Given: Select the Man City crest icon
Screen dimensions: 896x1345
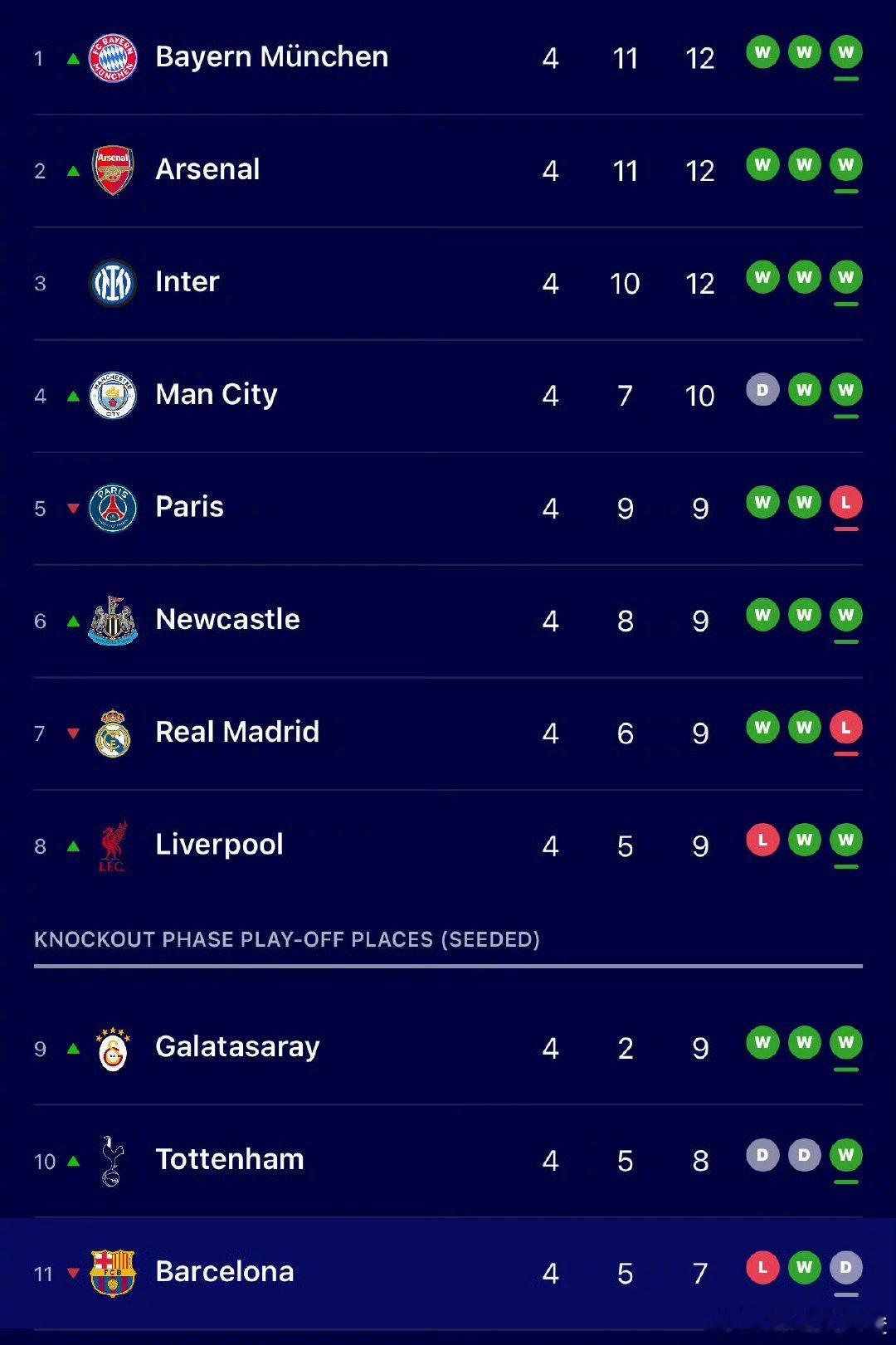Looking at the screenshot, I should point(113,396).
